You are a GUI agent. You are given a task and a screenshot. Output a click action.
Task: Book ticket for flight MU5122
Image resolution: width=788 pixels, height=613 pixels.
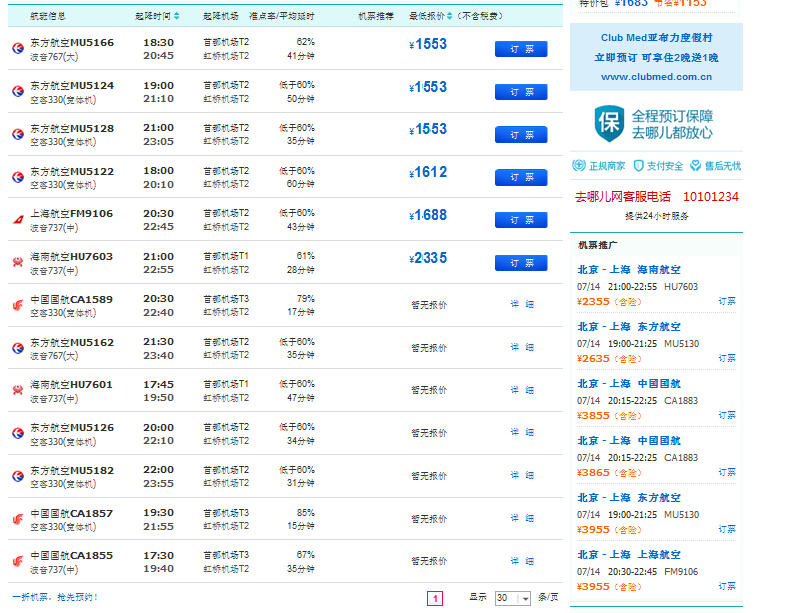tap(521, 177)
